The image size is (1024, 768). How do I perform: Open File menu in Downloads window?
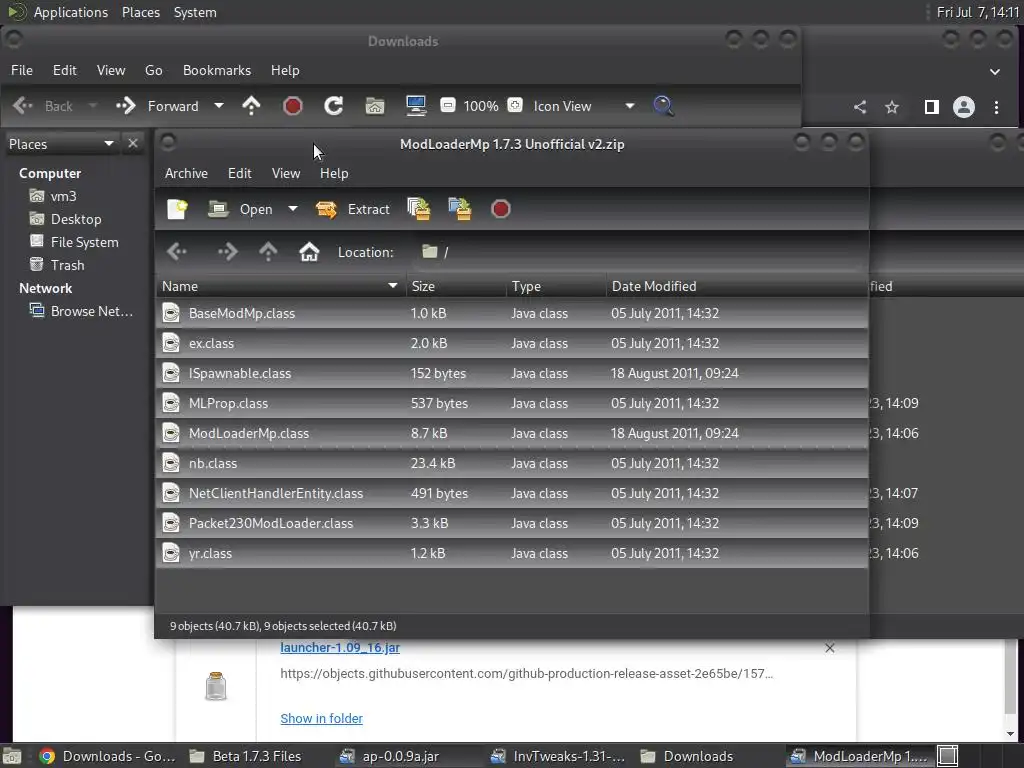[x=22, y=71]
